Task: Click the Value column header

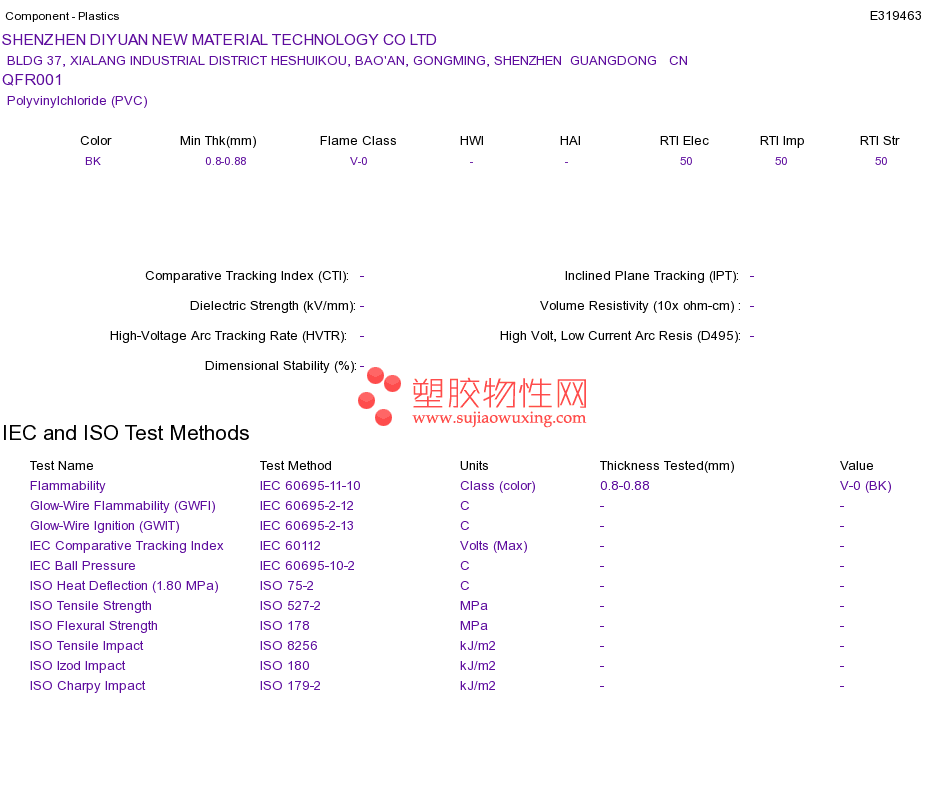Action: coord(857,465)
